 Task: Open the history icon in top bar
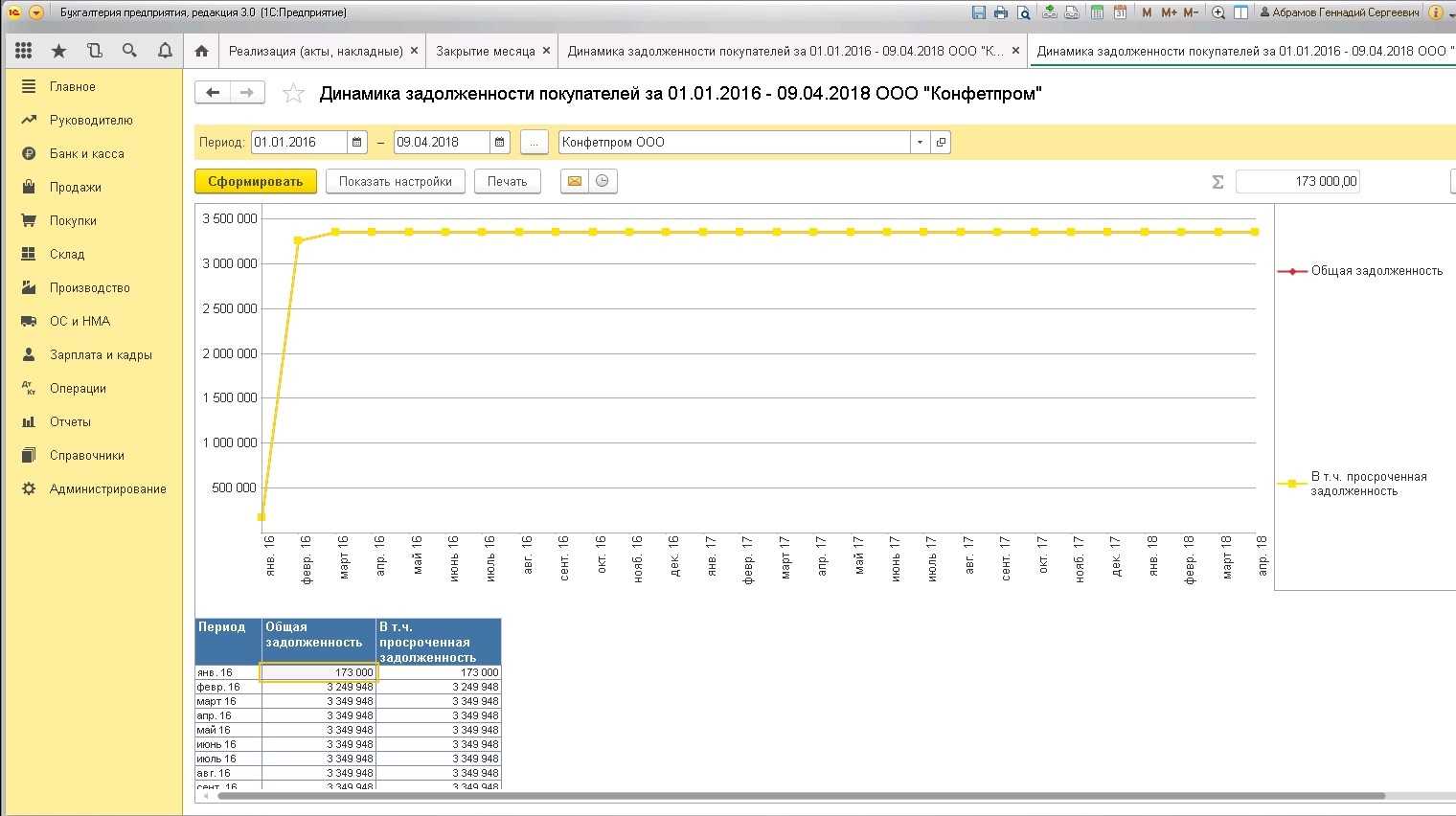(x=94, y=51)
